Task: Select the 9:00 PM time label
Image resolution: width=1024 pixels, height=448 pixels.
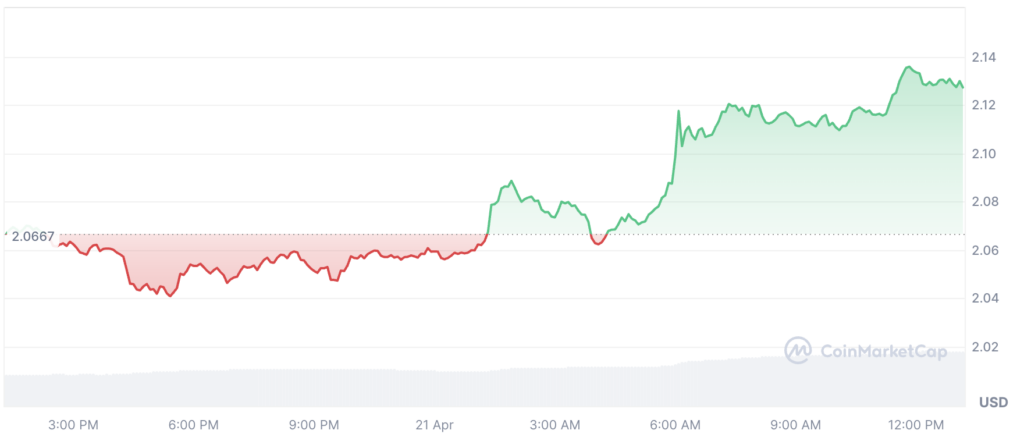Action: (316, 424)
